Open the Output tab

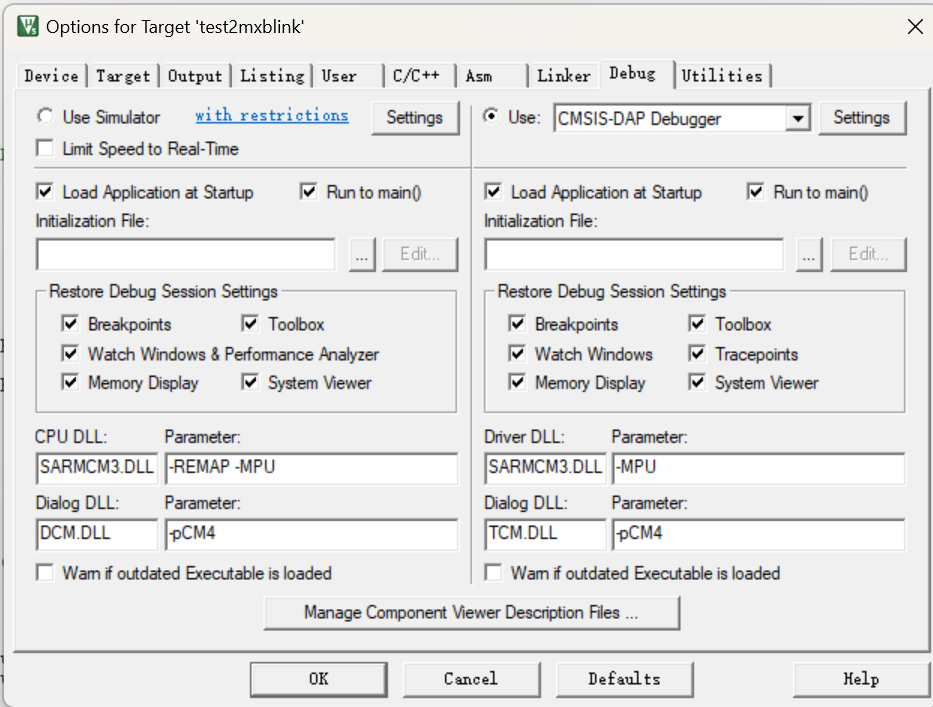[195, 76]
